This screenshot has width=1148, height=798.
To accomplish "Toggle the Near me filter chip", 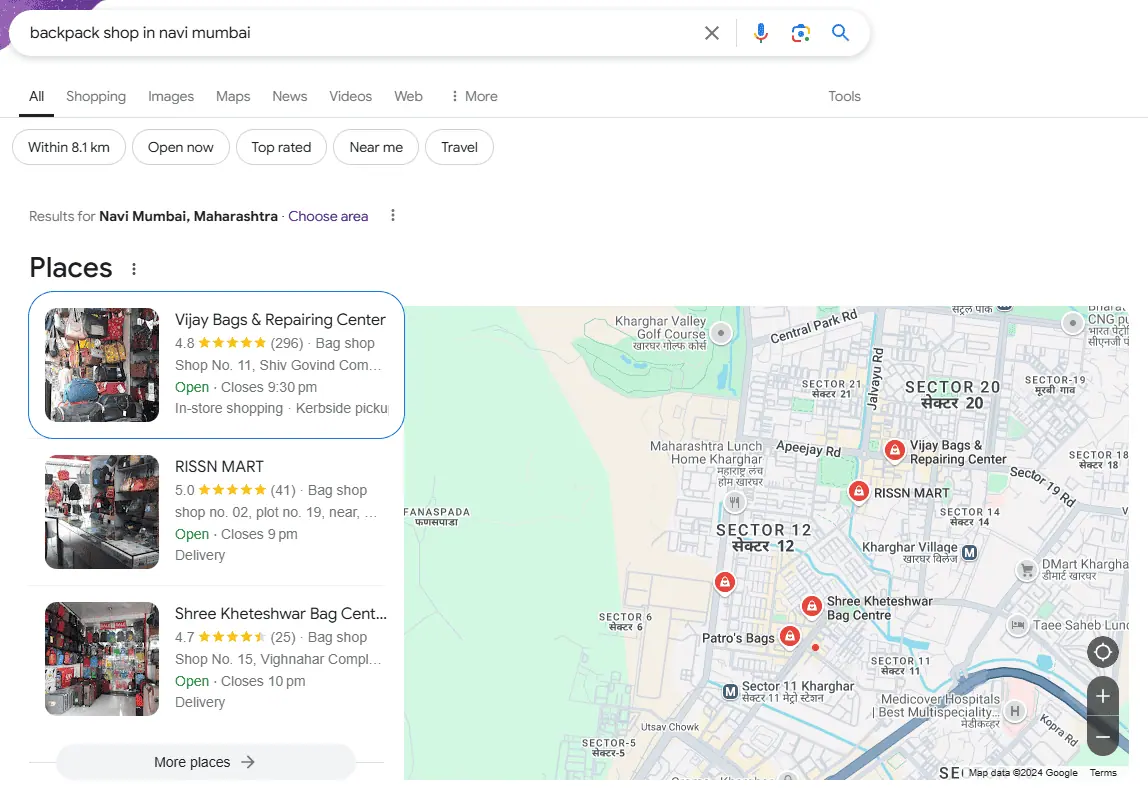I will [x=376, y=147].
